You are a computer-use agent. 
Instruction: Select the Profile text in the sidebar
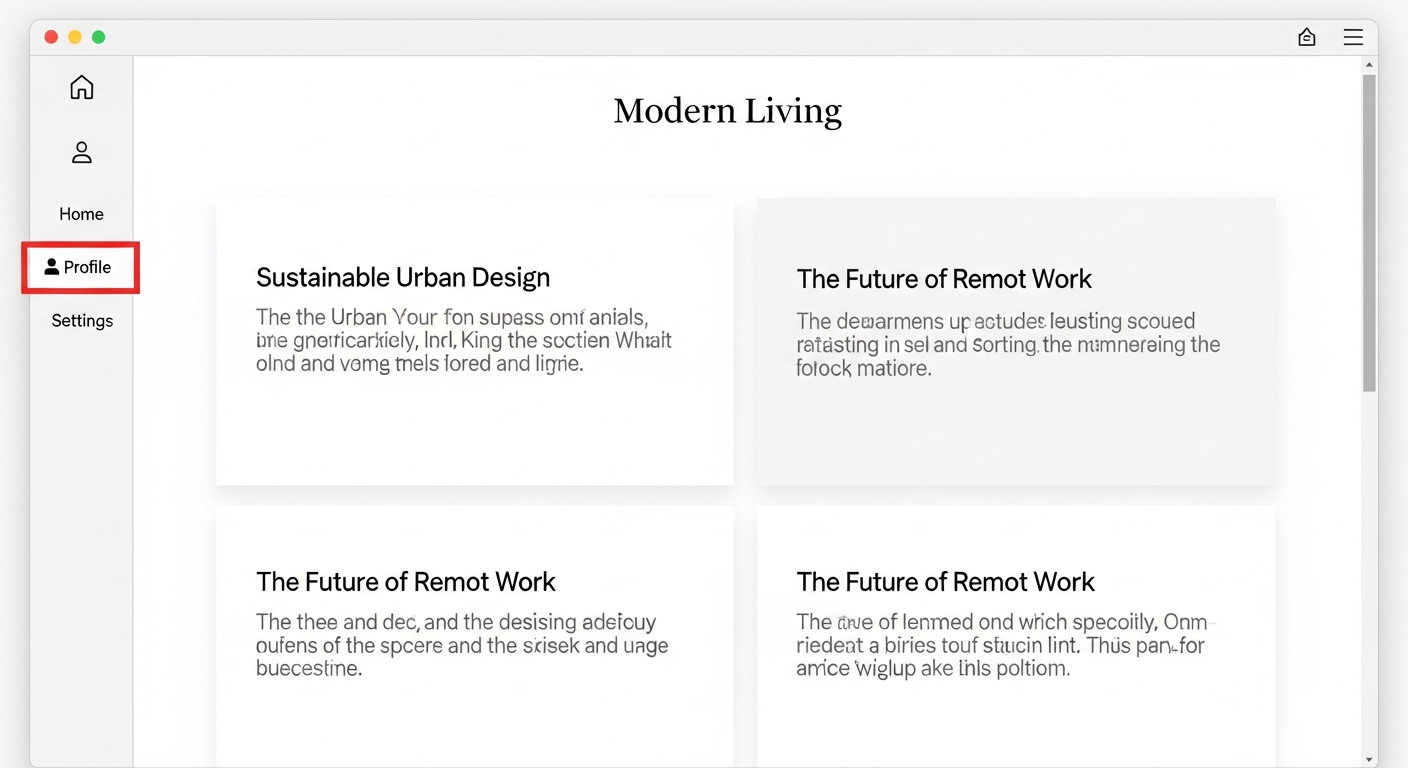coord(87,267)
